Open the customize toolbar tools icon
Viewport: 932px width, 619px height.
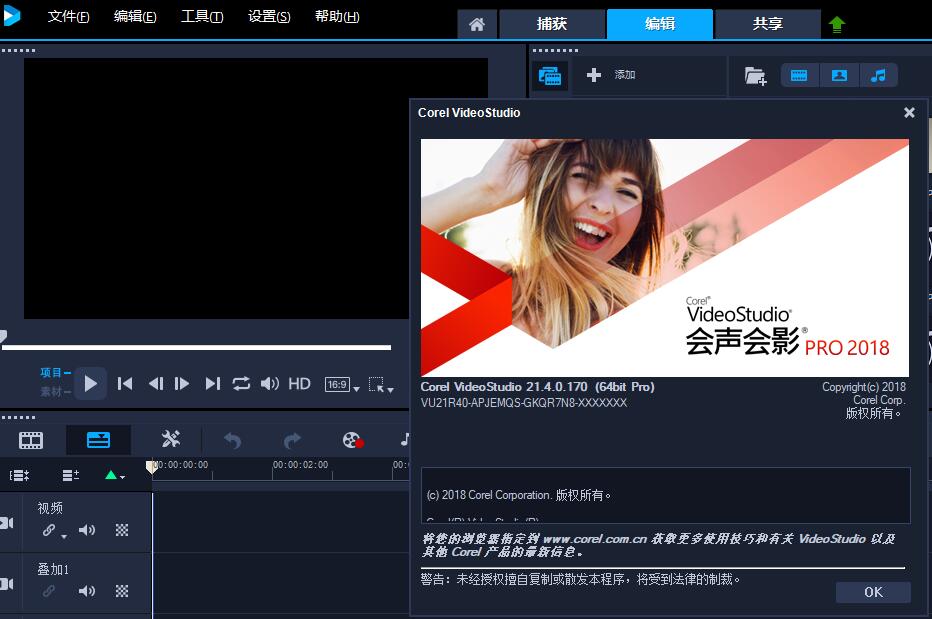[x=171, y=439]
